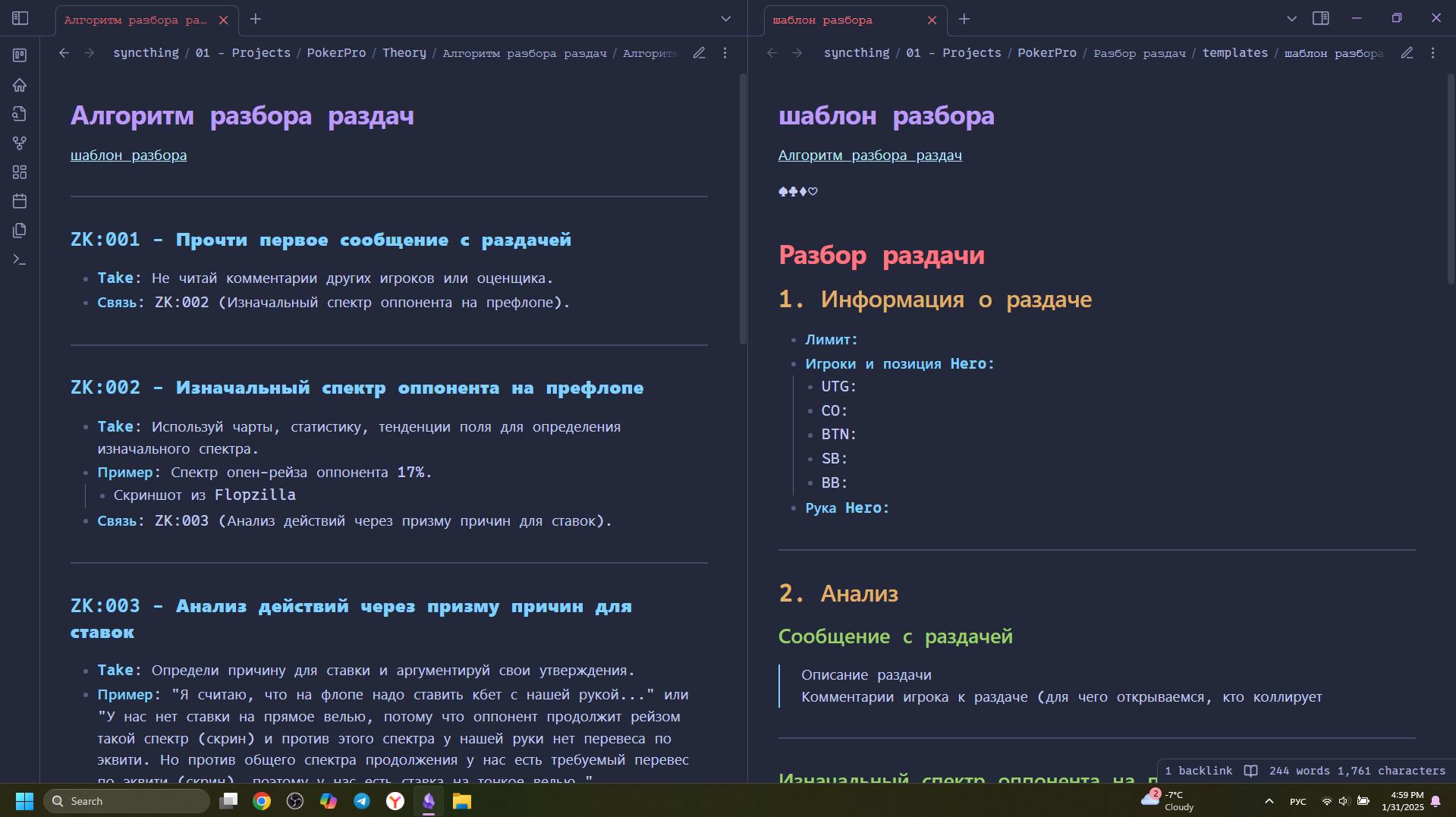The image size is (1456, 817).
Task: Switch the РУС input language indicator
Action: tap(1298, 802)
